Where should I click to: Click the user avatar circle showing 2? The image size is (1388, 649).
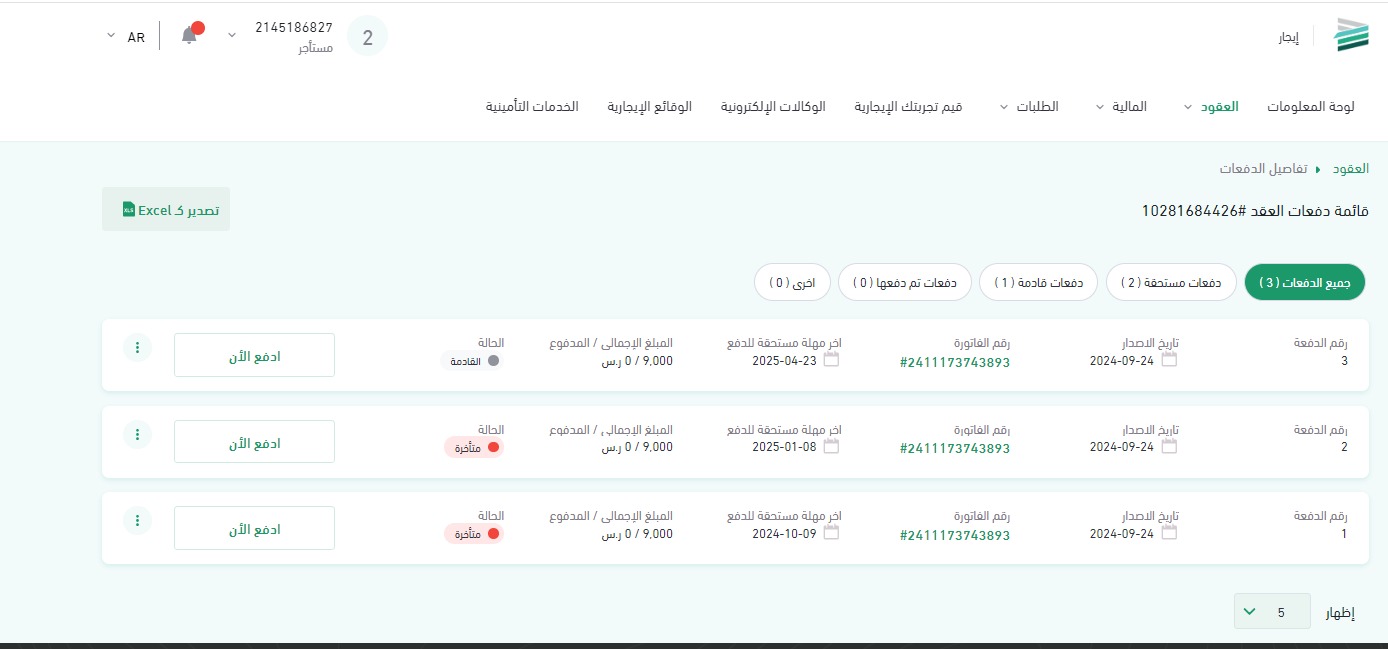point(367,38)
